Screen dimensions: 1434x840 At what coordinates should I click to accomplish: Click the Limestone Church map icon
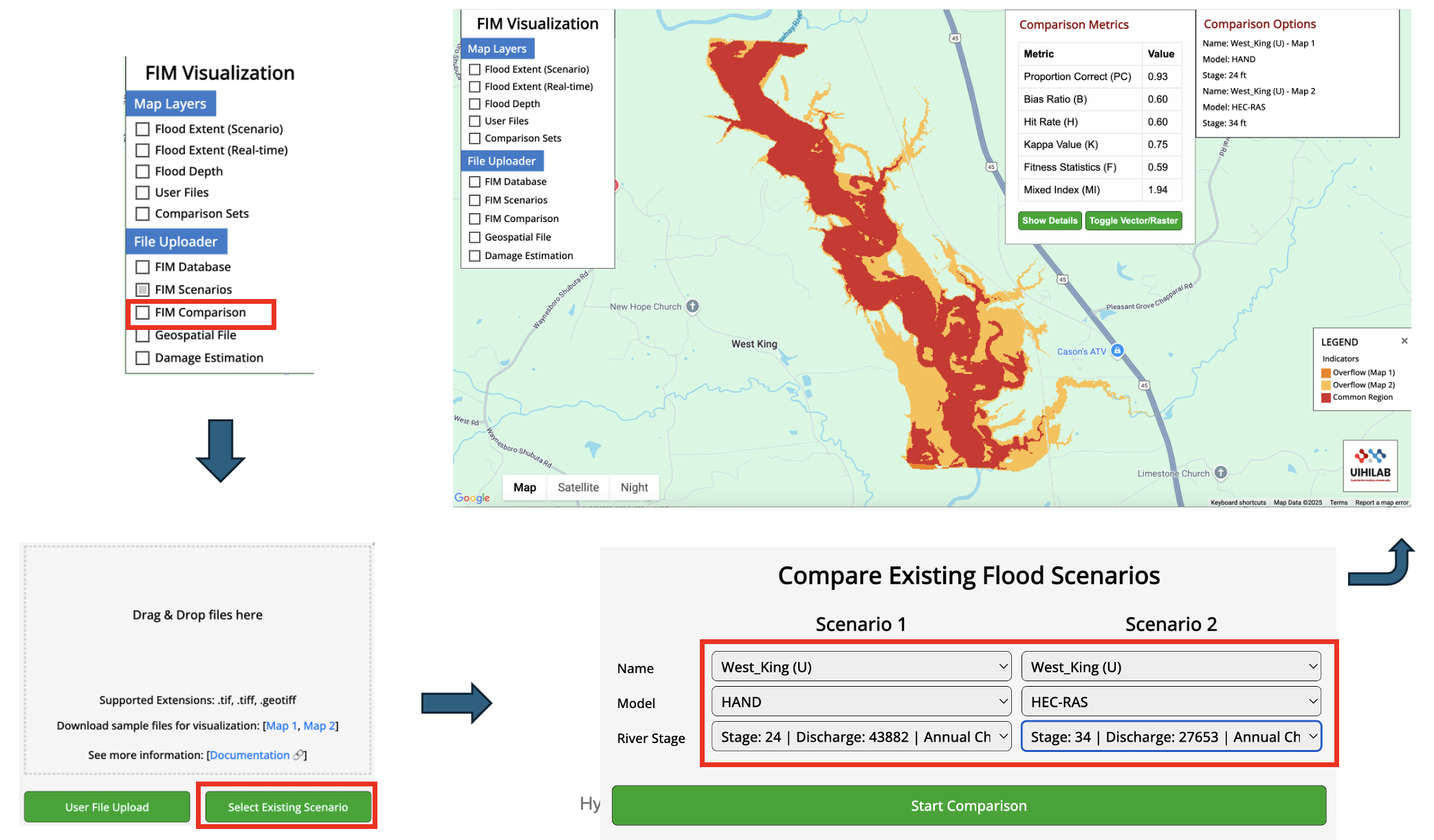pyautogui.click(x=1220, y=473)
